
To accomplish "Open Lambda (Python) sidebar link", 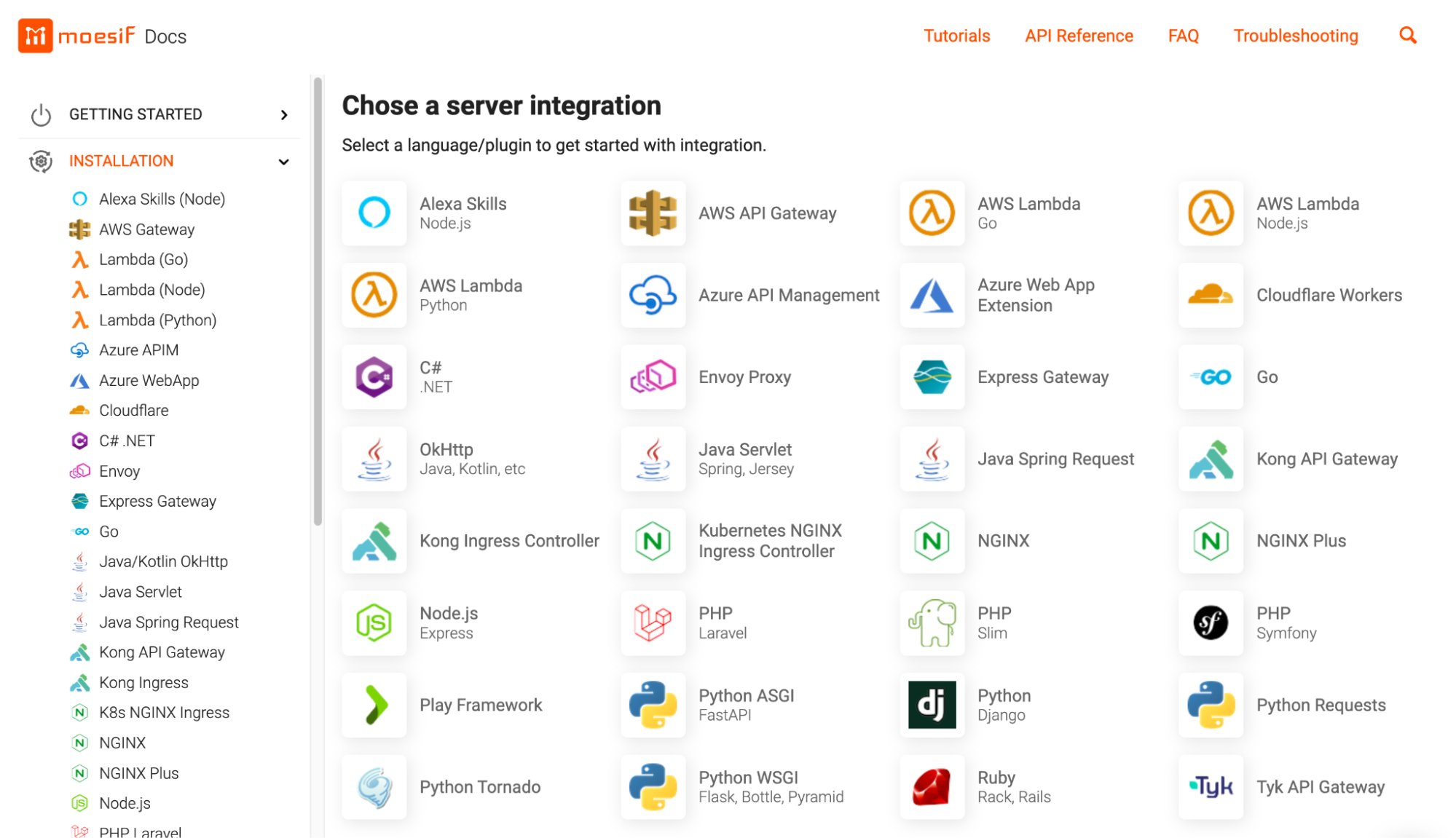I will pyautogui.click(x=157, y=320).
